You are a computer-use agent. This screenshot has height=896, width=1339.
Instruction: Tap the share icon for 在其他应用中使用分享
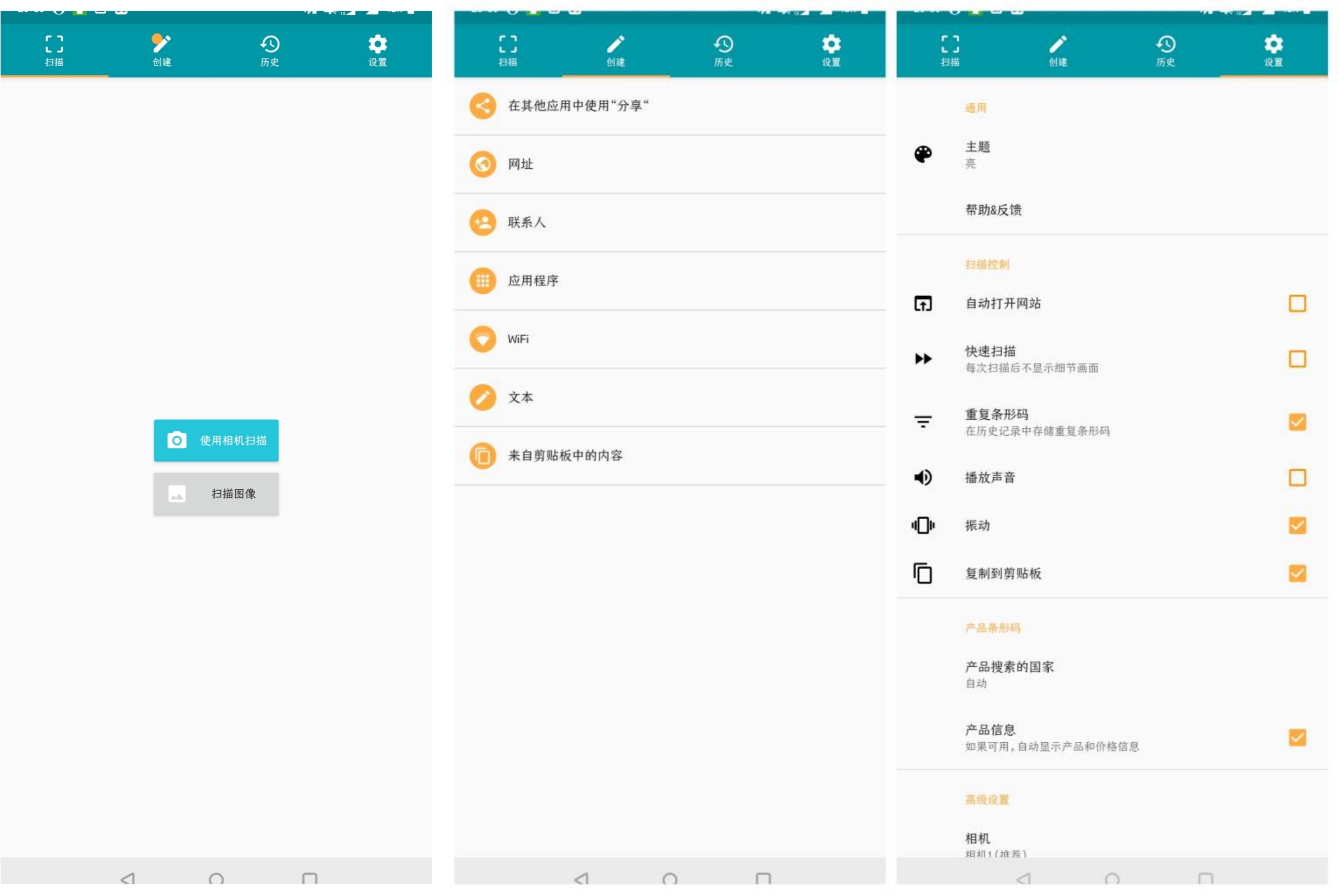click(x=483, y=106)
